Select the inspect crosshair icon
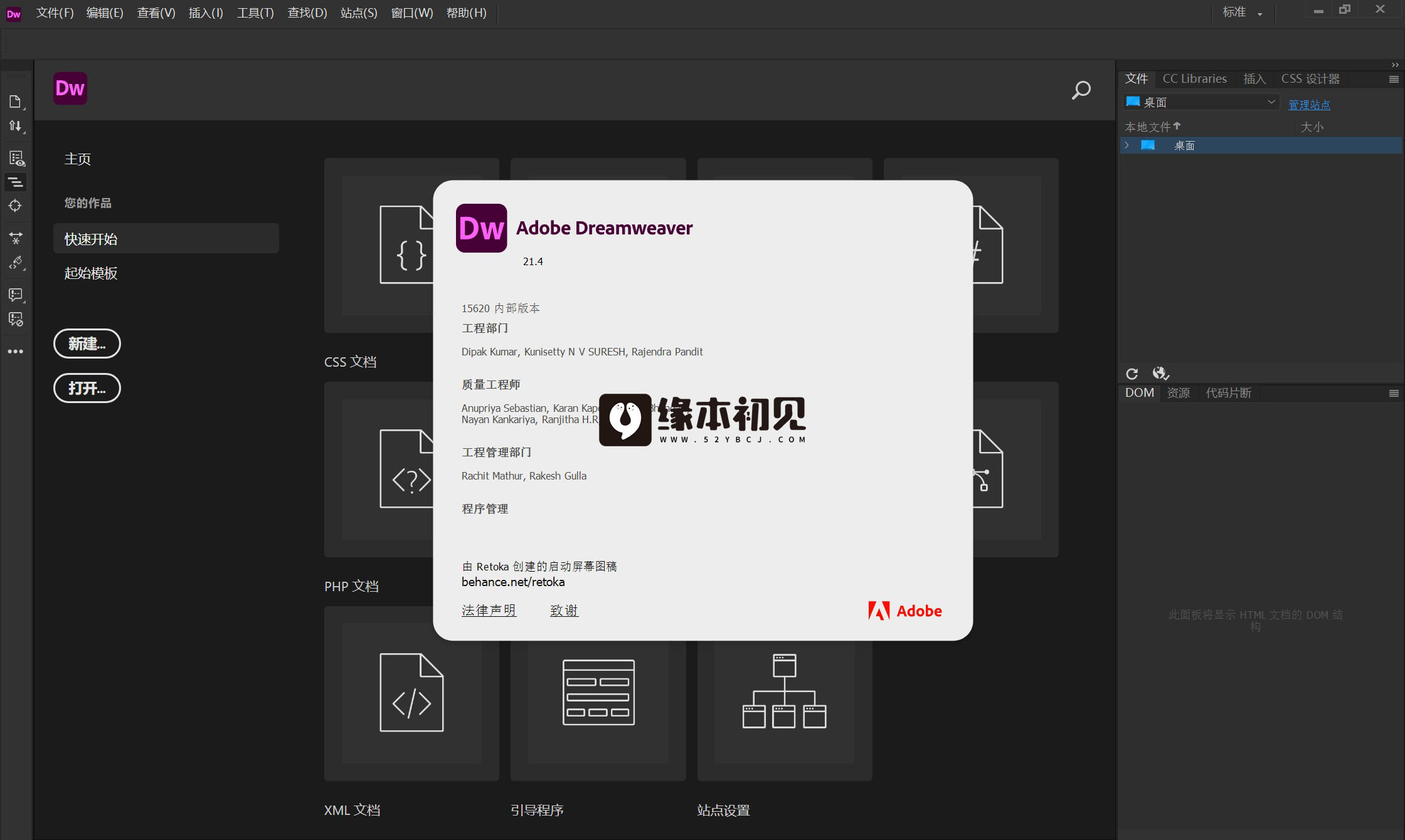 [15, 206]
